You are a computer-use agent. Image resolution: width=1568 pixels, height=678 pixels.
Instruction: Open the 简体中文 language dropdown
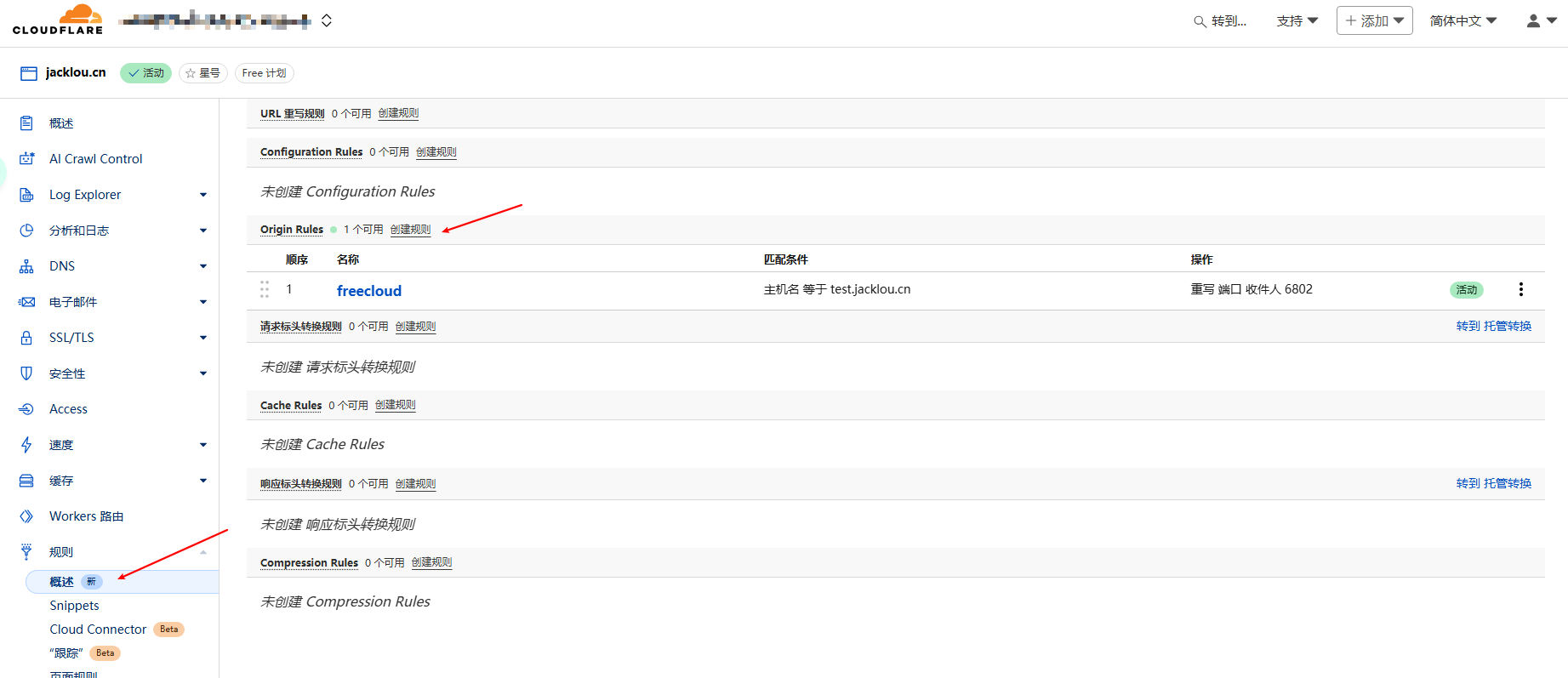[1463, 20]
